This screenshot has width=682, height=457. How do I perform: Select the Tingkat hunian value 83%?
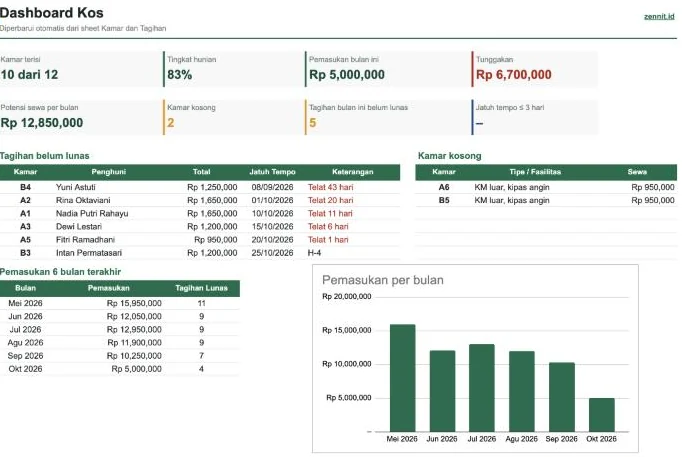coord(180,75)
